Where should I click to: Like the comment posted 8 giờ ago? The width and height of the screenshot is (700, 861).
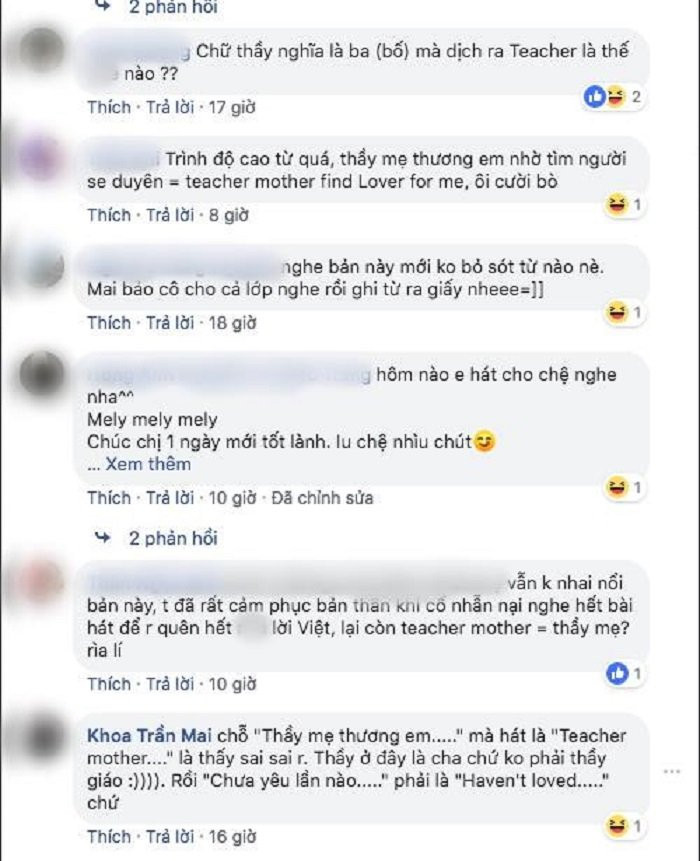tap(109, 215)
